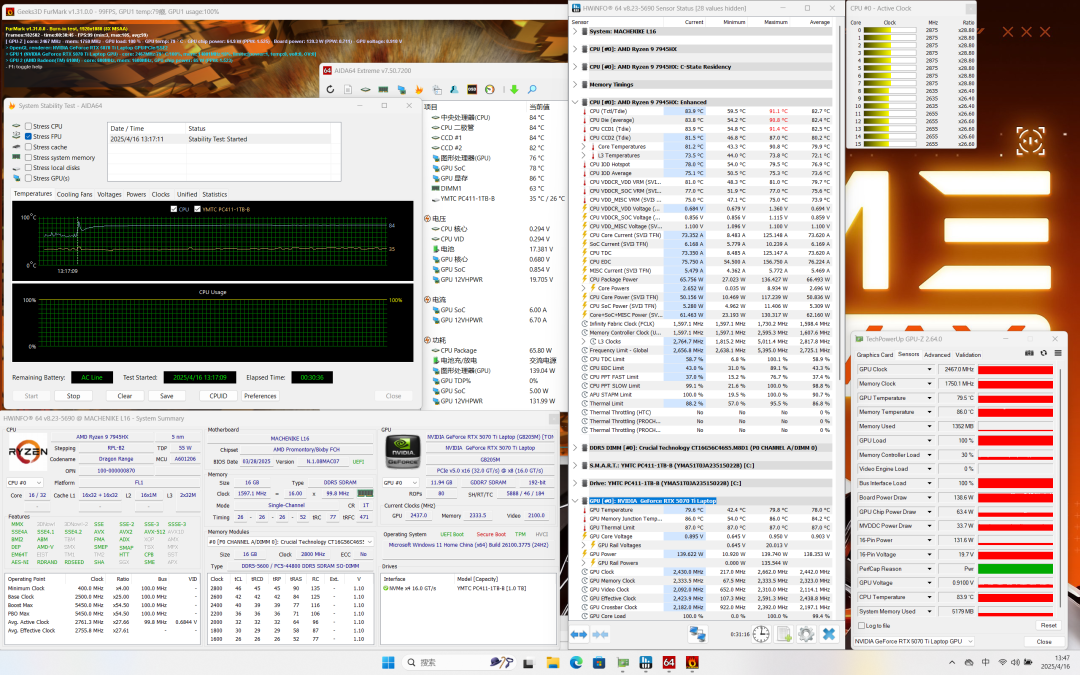Click the Clear button in stability test
Viewport: 1080px width, 675px height.
point(125,396)
